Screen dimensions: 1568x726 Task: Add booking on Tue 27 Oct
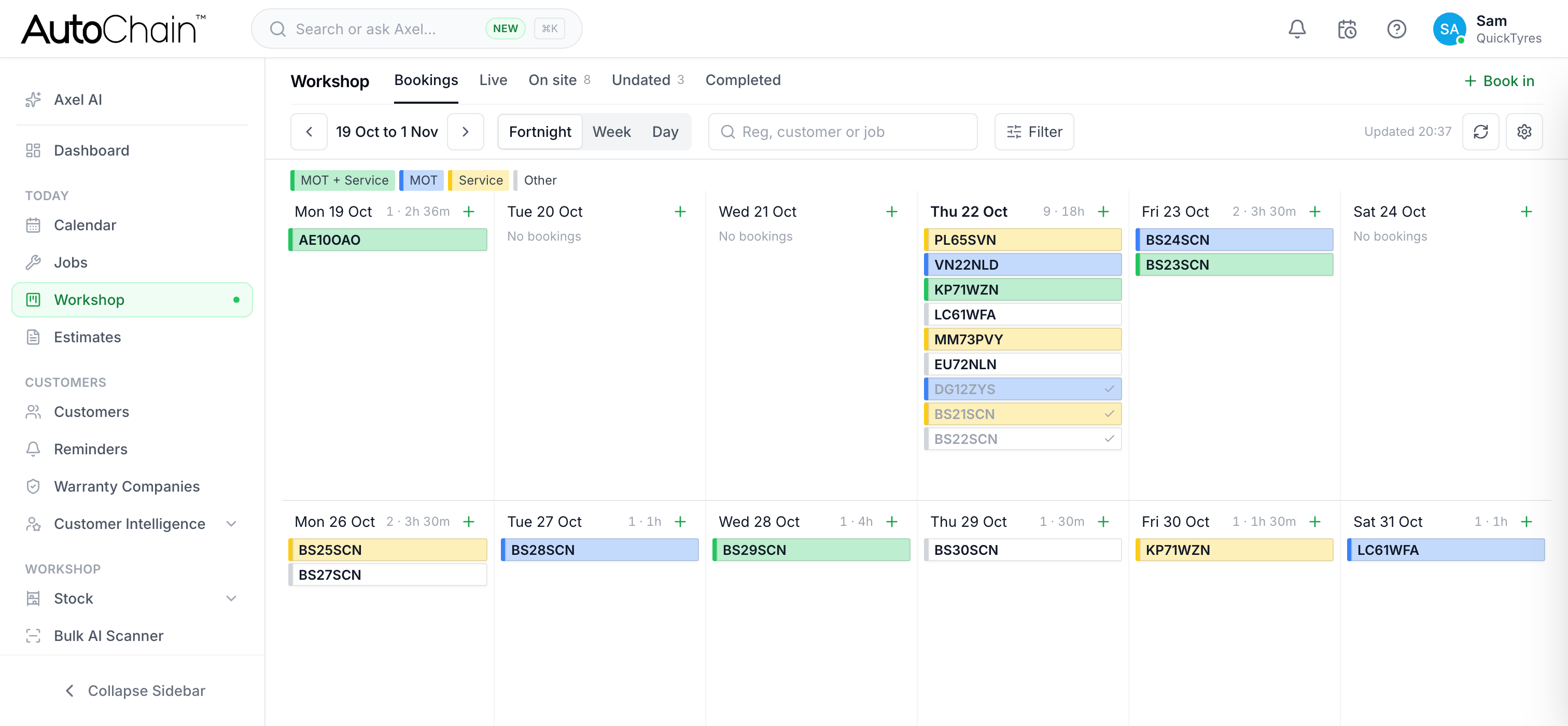point(680,522)
